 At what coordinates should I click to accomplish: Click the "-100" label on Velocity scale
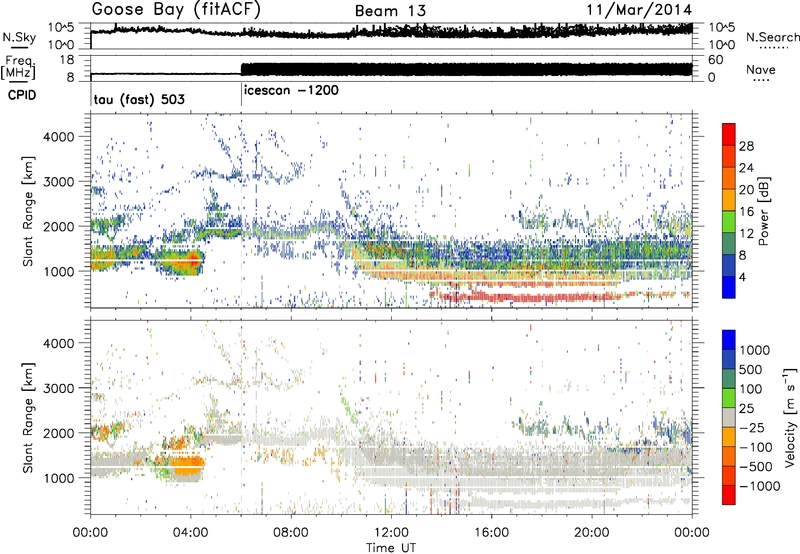click(756, 447)
